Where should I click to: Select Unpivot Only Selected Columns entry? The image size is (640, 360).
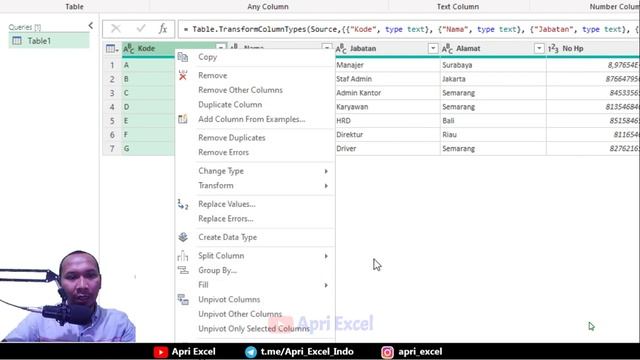point(255,329)
